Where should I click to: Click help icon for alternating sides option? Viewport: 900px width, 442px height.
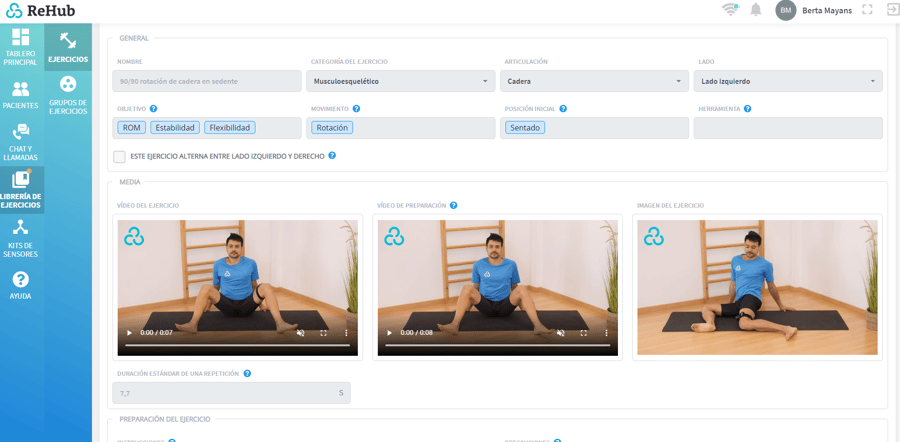pos(332,156)
